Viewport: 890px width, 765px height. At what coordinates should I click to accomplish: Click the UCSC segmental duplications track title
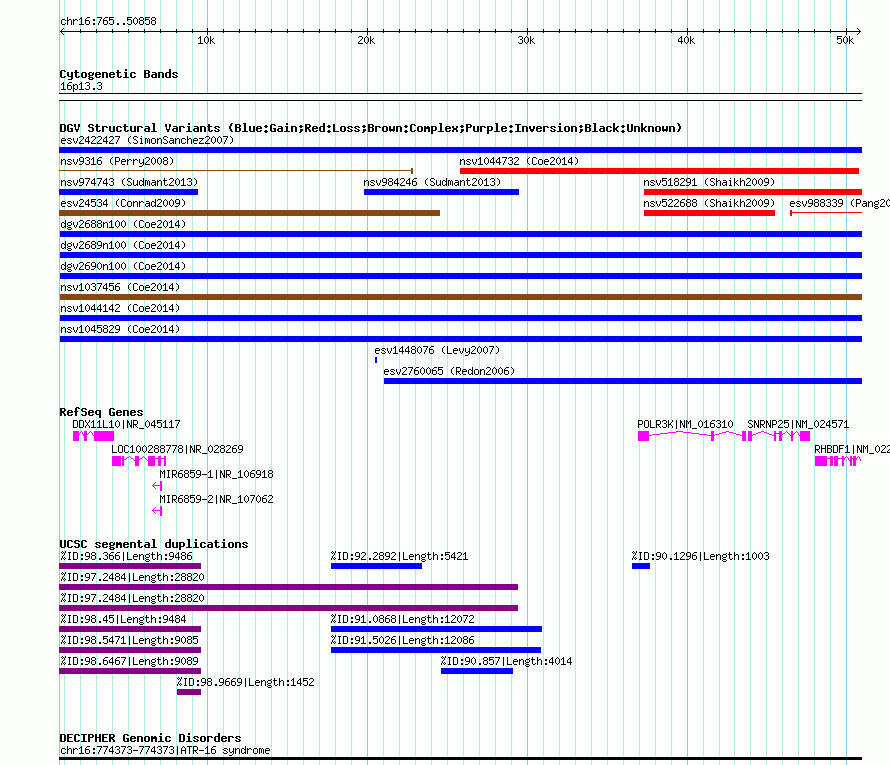pos(154,544)
